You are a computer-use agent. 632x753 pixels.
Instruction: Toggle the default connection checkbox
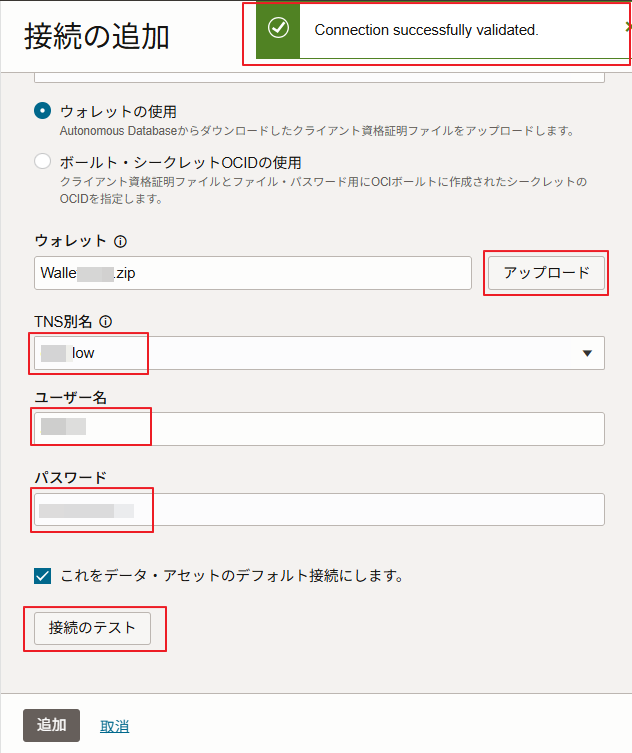(x=42, y=575)
